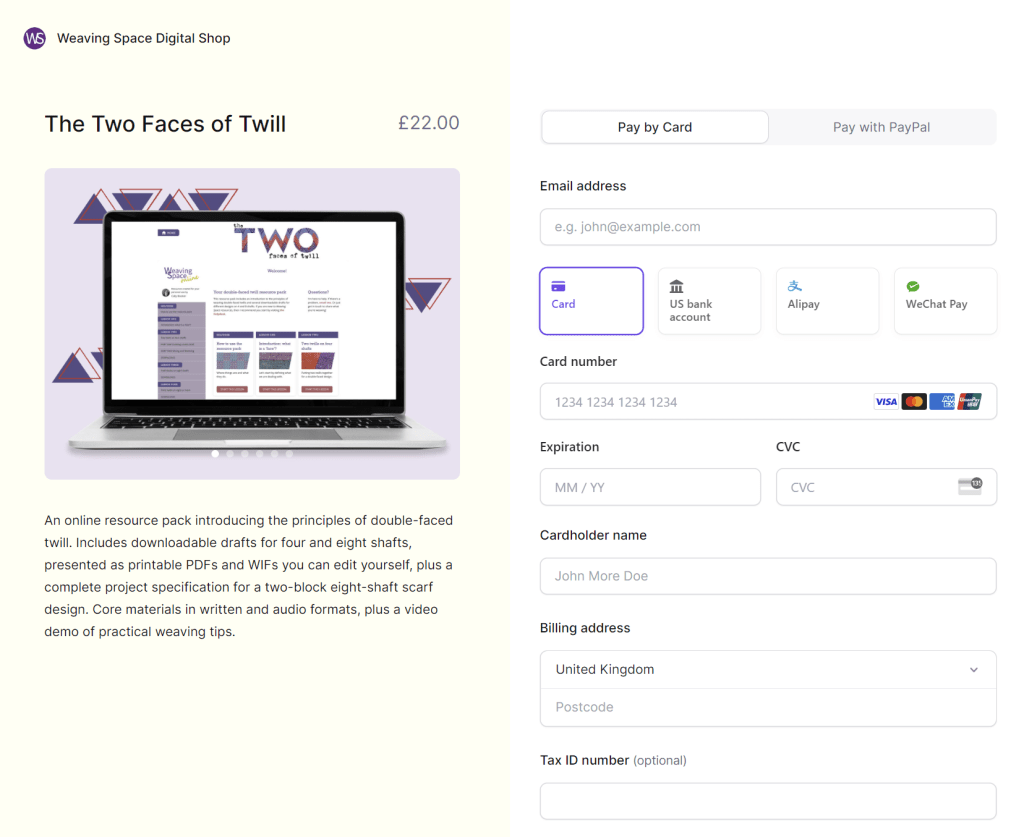Click the CVC card hint icon
This screenshot has width=1024, height=837.
point(969,487)
